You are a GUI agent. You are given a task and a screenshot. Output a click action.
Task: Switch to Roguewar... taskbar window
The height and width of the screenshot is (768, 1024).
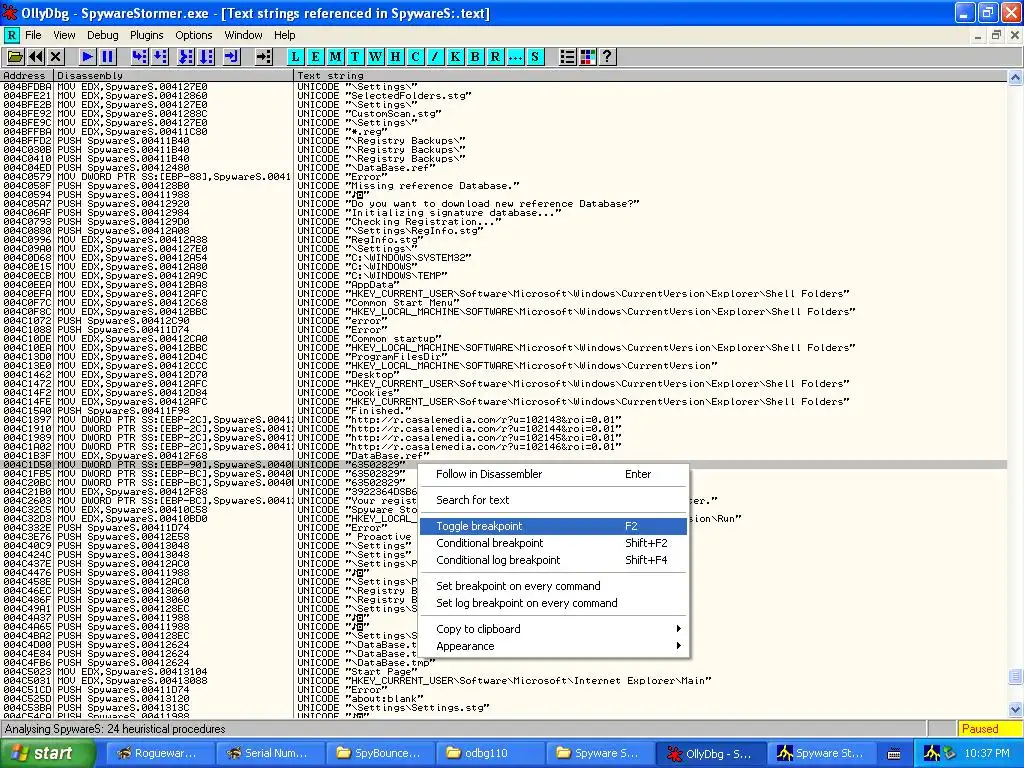click(159, 754)
